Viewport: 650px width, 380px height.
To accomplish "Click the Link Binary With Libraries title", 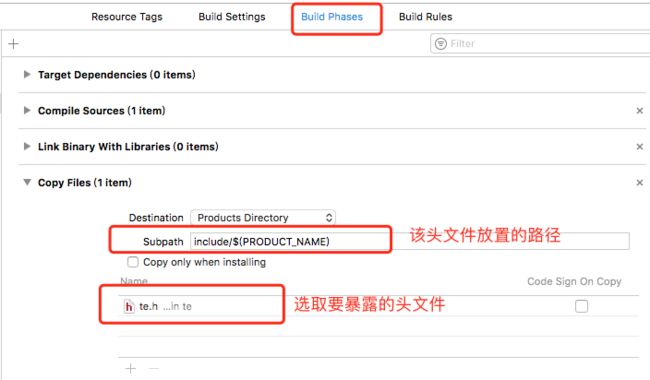I will 128,147.
